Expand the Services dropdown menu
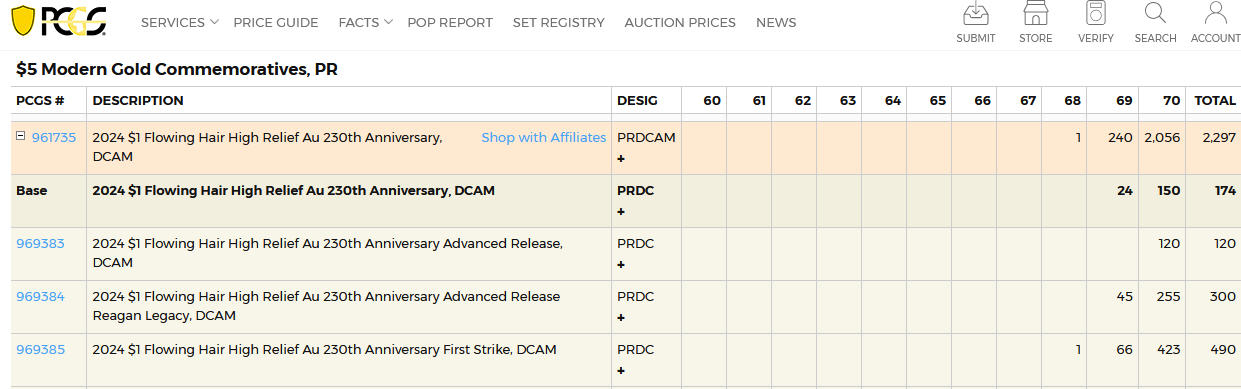1241x389 pixels. (179, 22)
